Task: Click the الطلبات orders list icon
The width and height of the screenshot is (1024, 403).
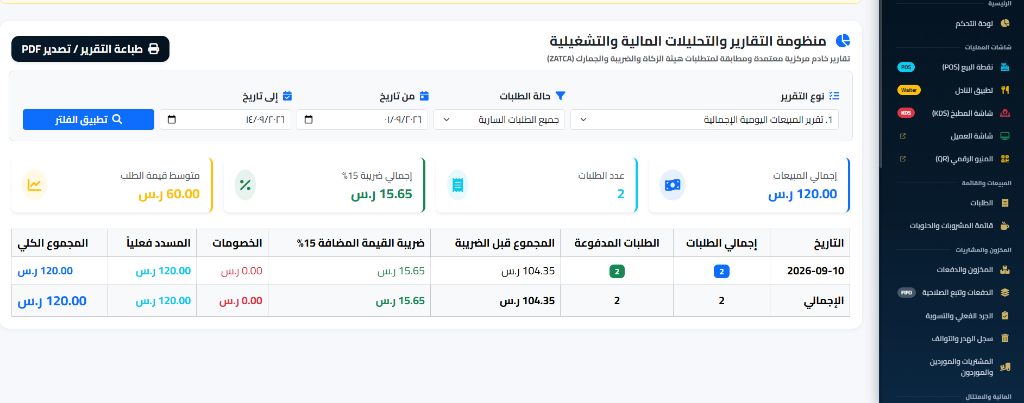Action: tap(1004, 202)
